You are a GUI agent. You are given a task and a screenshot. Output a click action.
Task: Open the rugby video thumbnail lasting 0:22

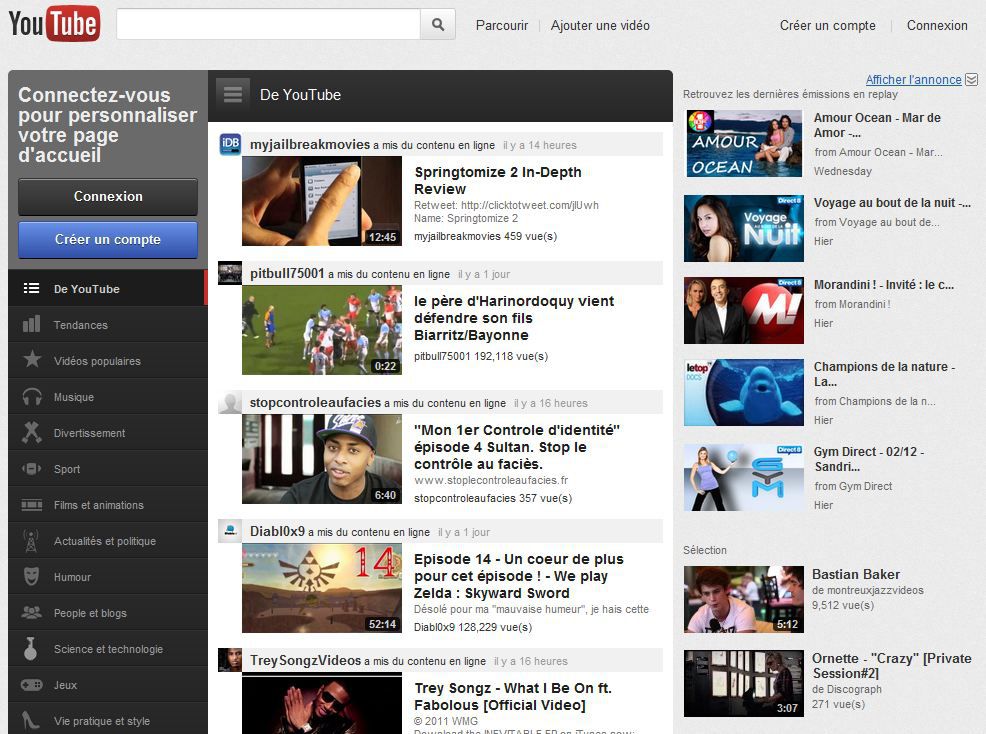coord(322,330)
